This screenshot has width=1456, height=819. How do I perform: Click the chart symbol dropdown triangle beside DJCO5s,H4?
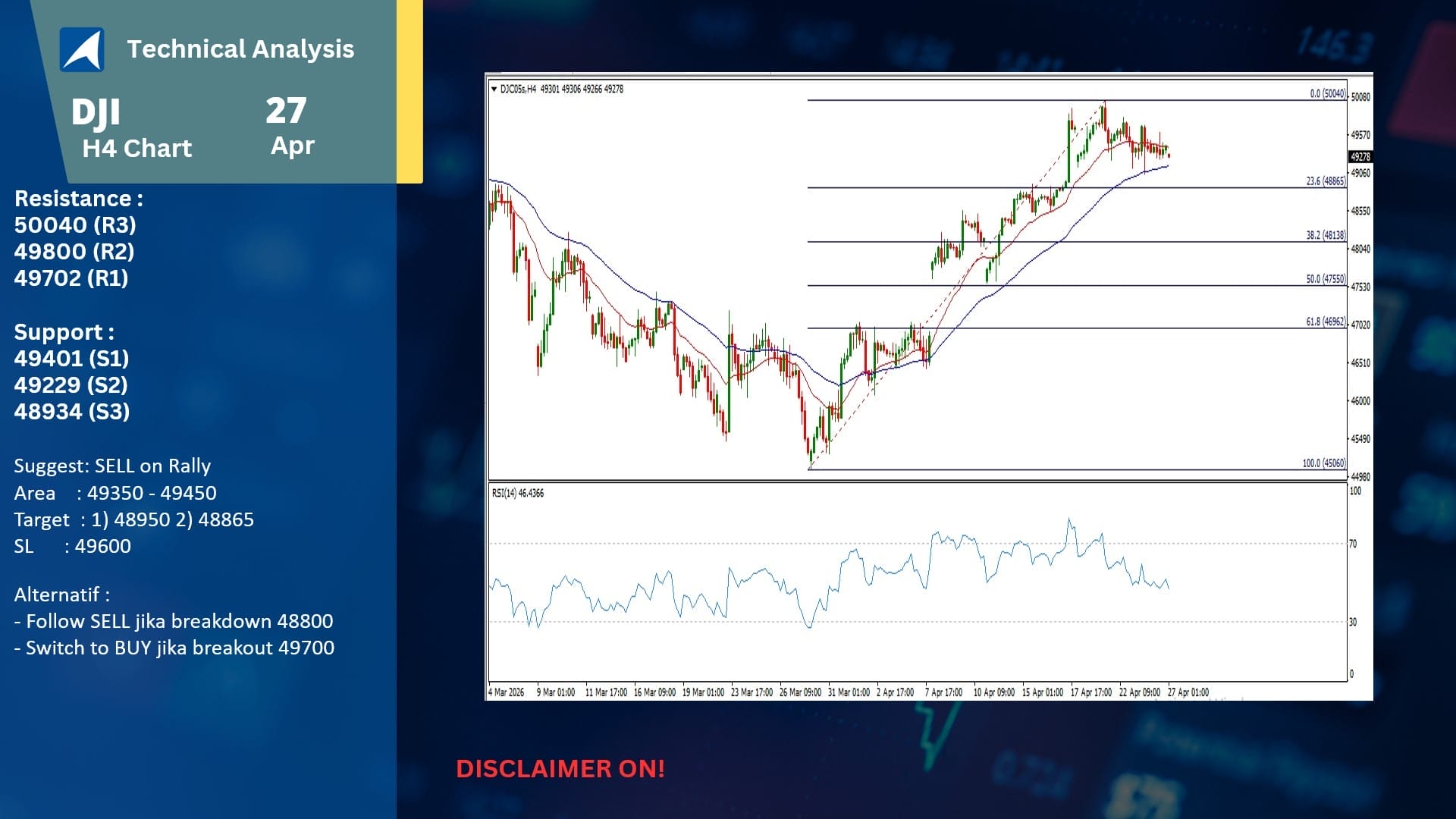click(494, 89)
